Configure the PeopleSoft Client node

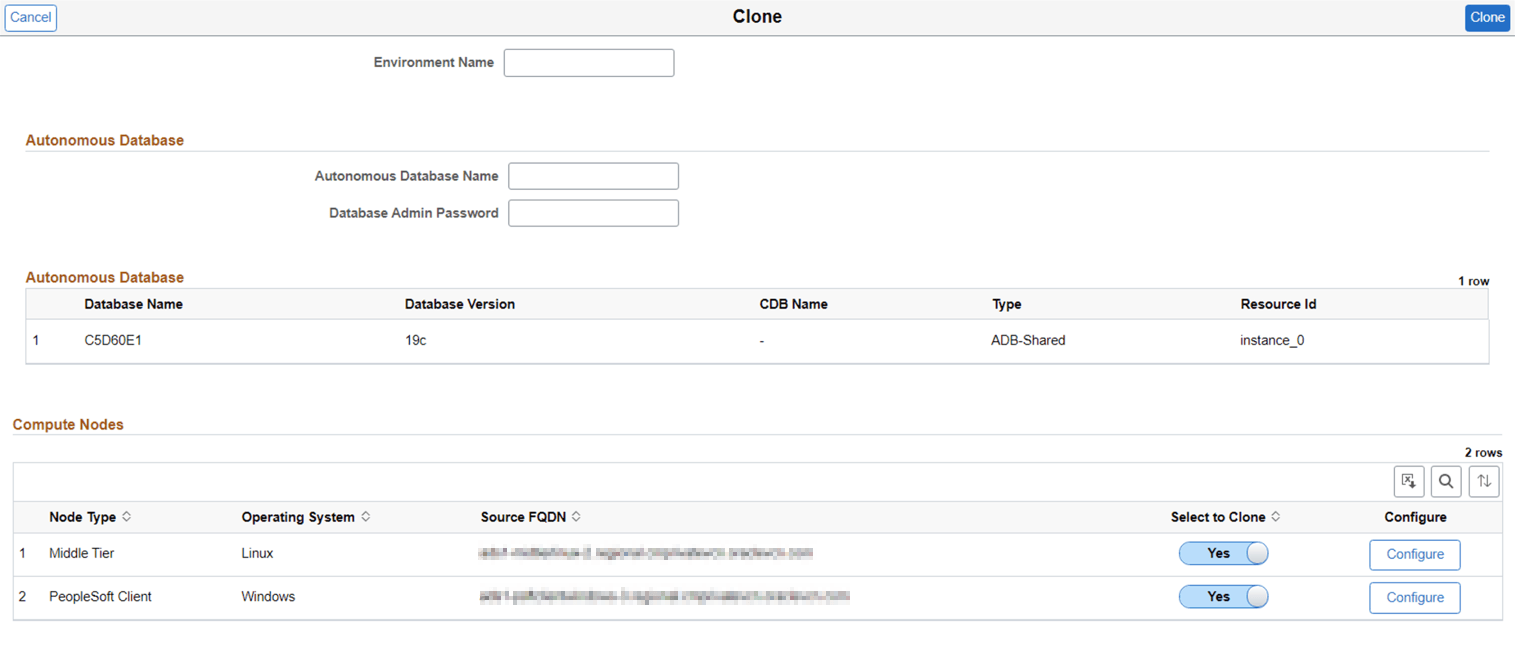coord(1414,597)
